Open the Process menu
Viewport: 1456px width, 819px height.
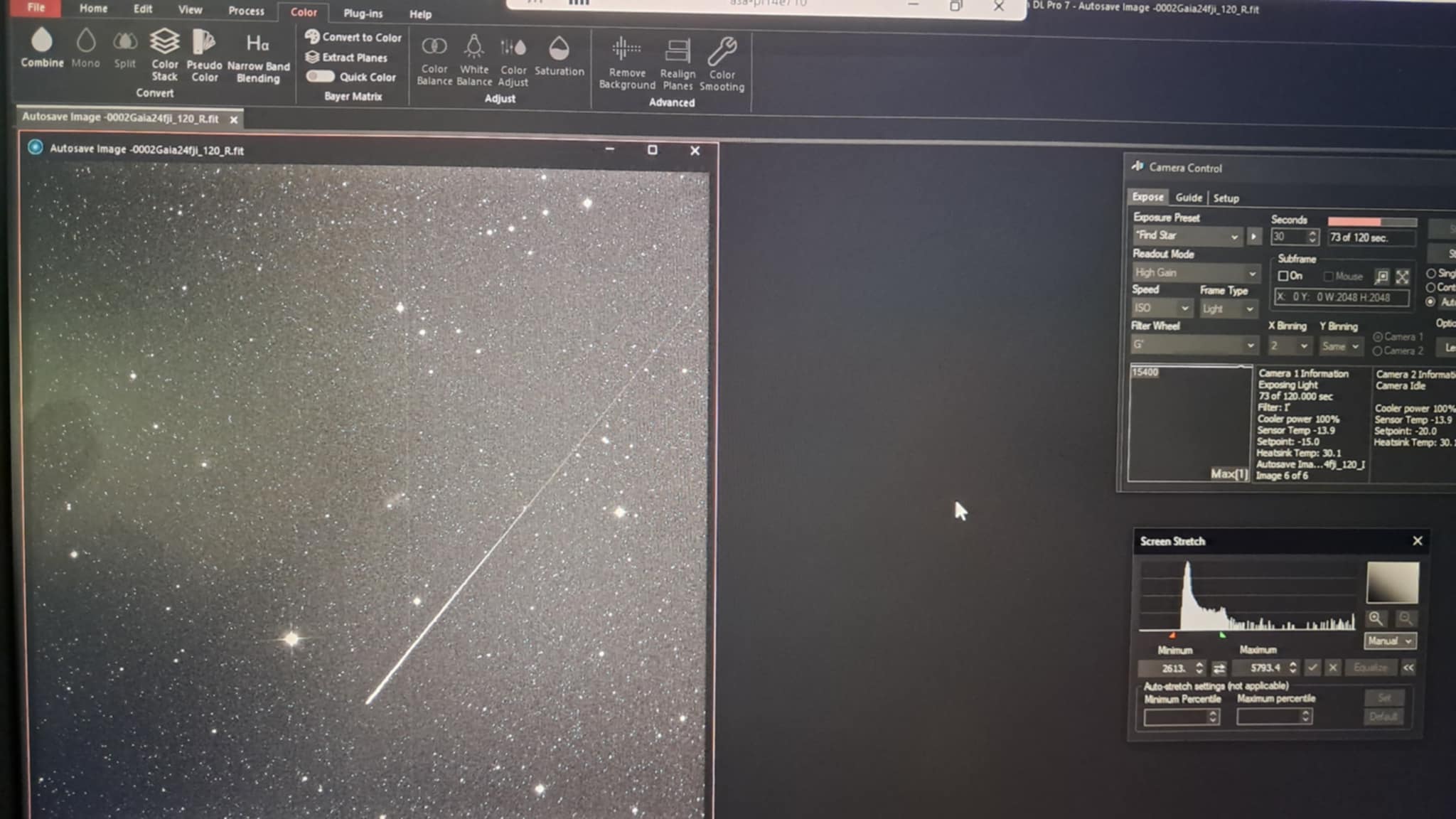[x=246, y=11]
